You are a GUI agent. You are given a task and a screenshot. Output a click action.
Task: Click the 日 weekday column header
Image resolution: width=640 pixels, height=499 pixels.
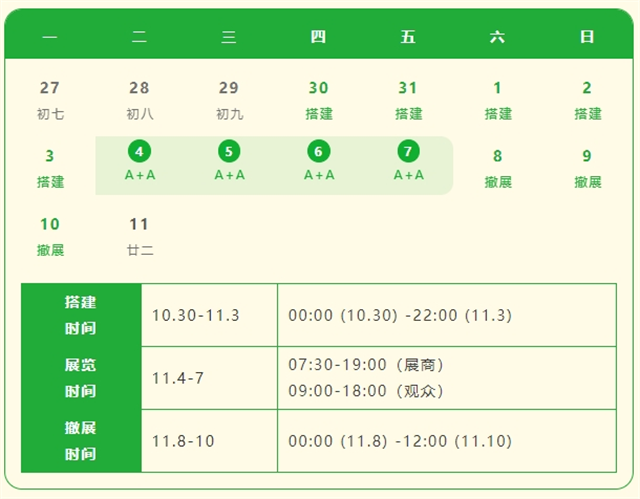pyautogui.click(x=587, y=37)
